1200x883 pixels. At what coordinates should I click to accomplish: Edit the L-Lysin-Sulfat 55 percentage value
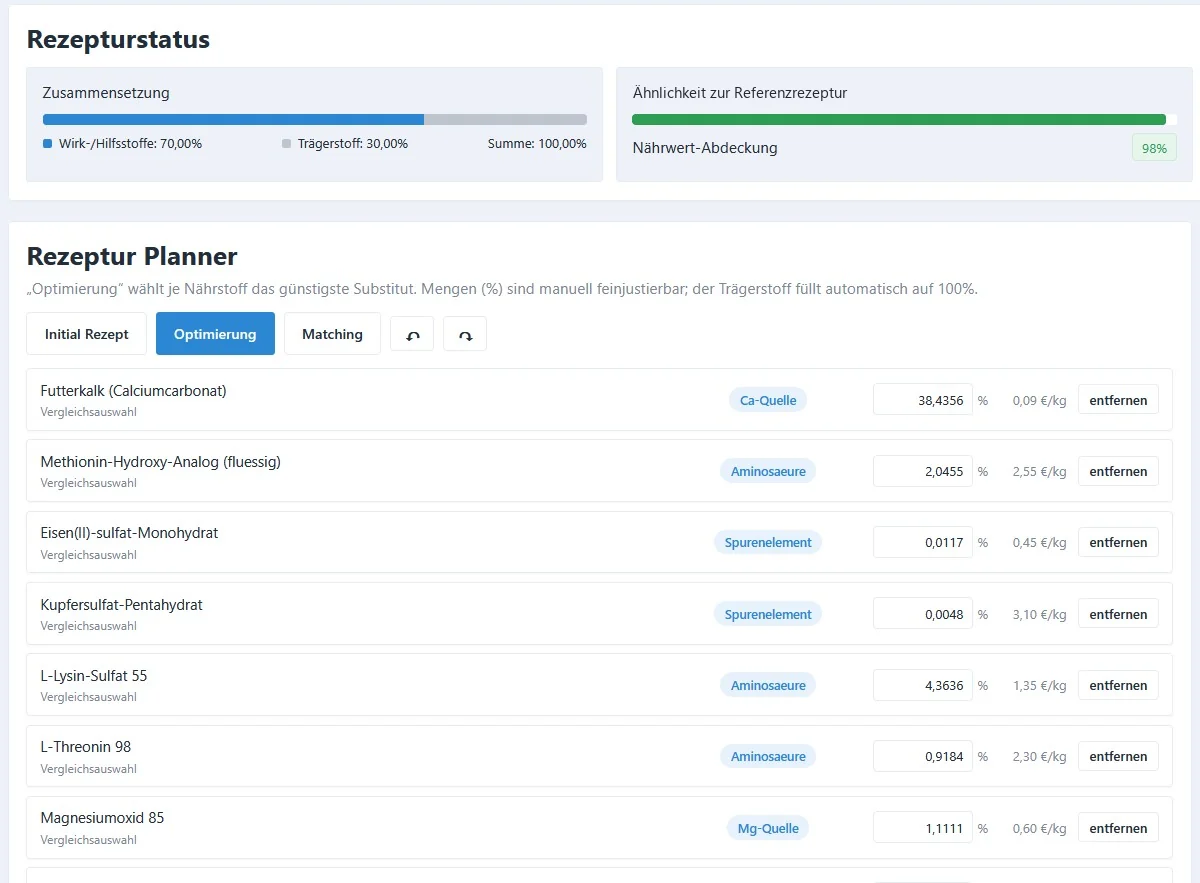point(922,685)
